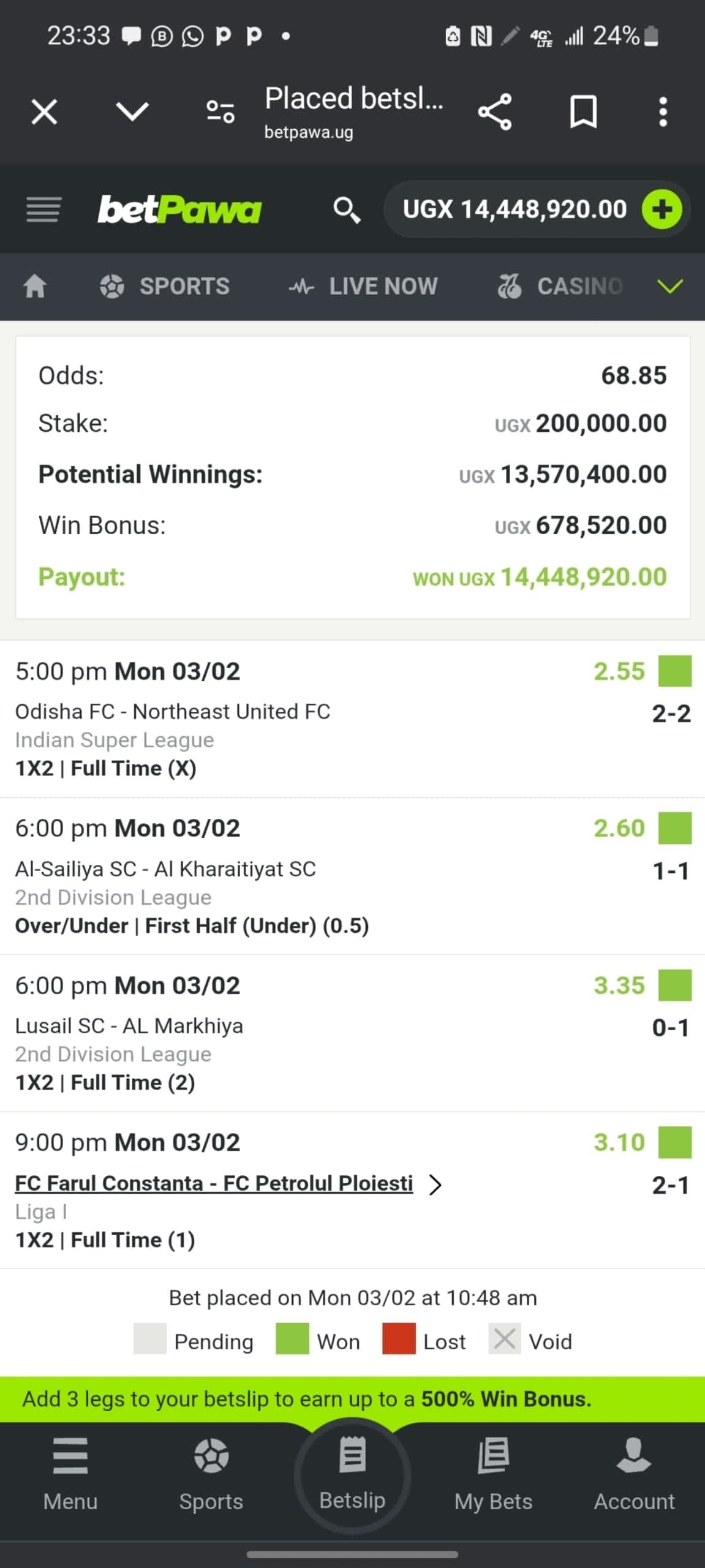Tap the green deposit plus icon
The width and height of the screenshot is (705, 1568).
[662, 209]
